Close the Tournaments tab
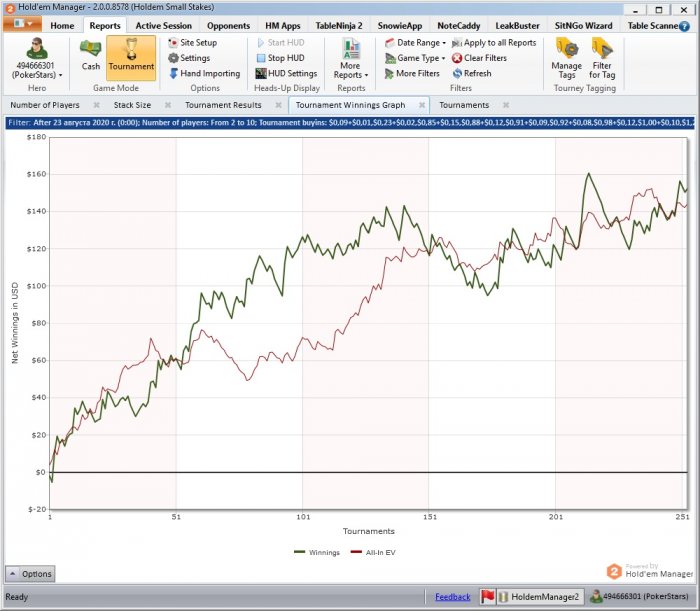The width and height of the screenshot is (700, 611). click(506, 105)
